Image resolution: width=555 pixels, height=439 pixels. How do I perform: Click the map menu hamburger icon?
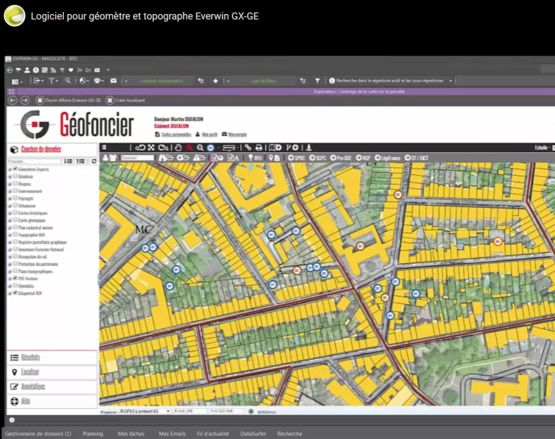point(104,147)
